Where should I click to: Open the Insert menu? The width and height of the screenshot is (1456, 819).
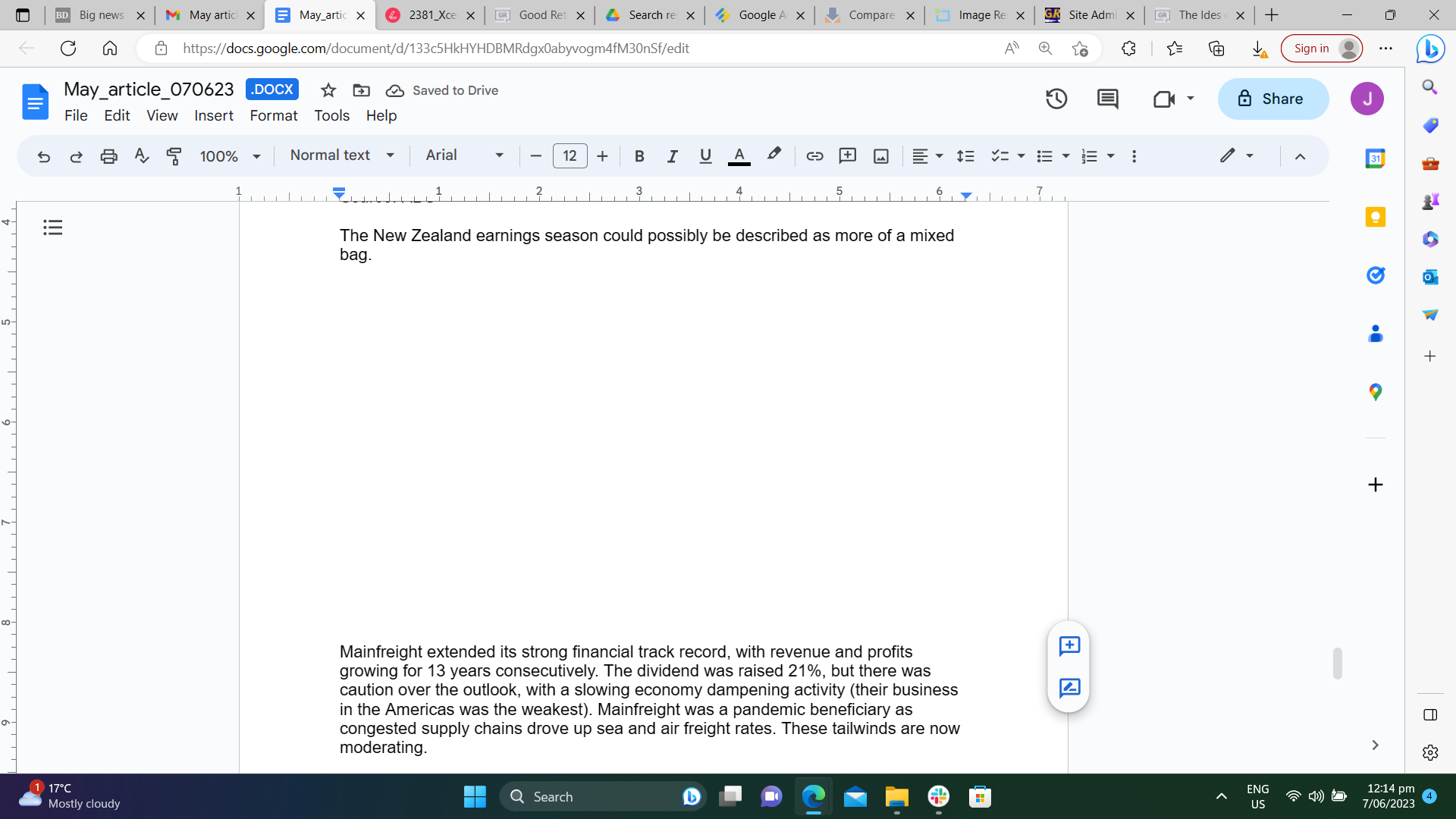tap(213, 115)
